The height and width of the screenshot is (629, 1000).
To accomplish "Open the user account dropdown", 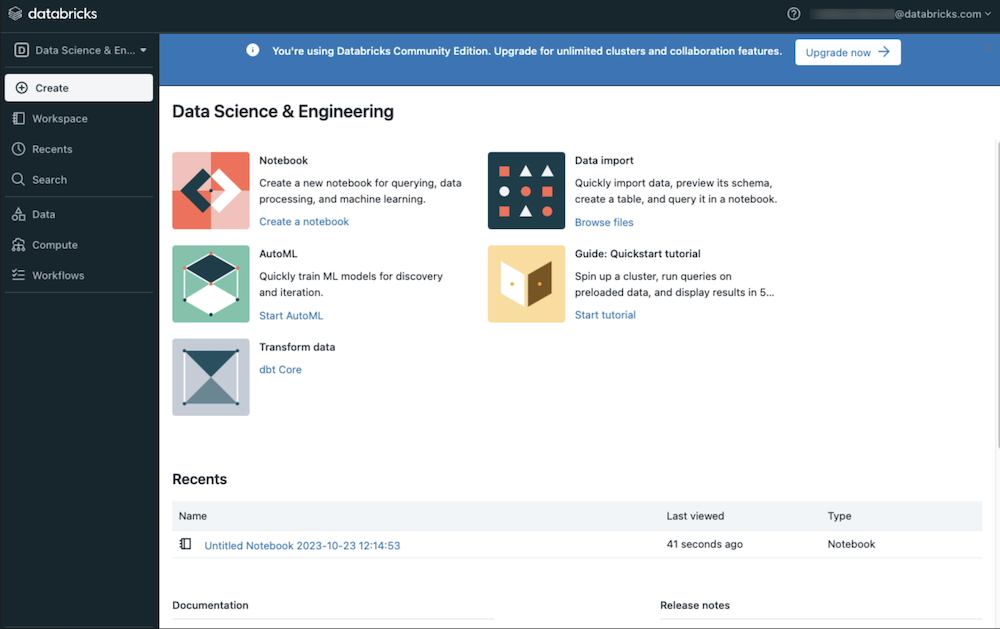I will click(901, 13).
